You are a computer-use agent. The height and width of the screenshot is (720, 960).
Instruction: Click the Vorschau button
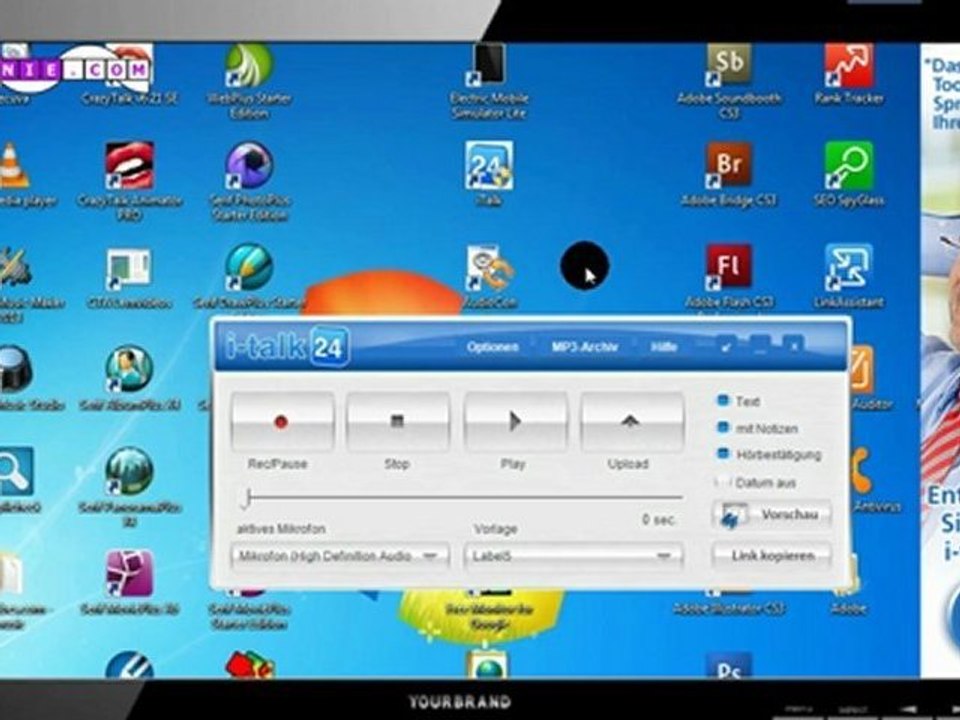[772, 515]
